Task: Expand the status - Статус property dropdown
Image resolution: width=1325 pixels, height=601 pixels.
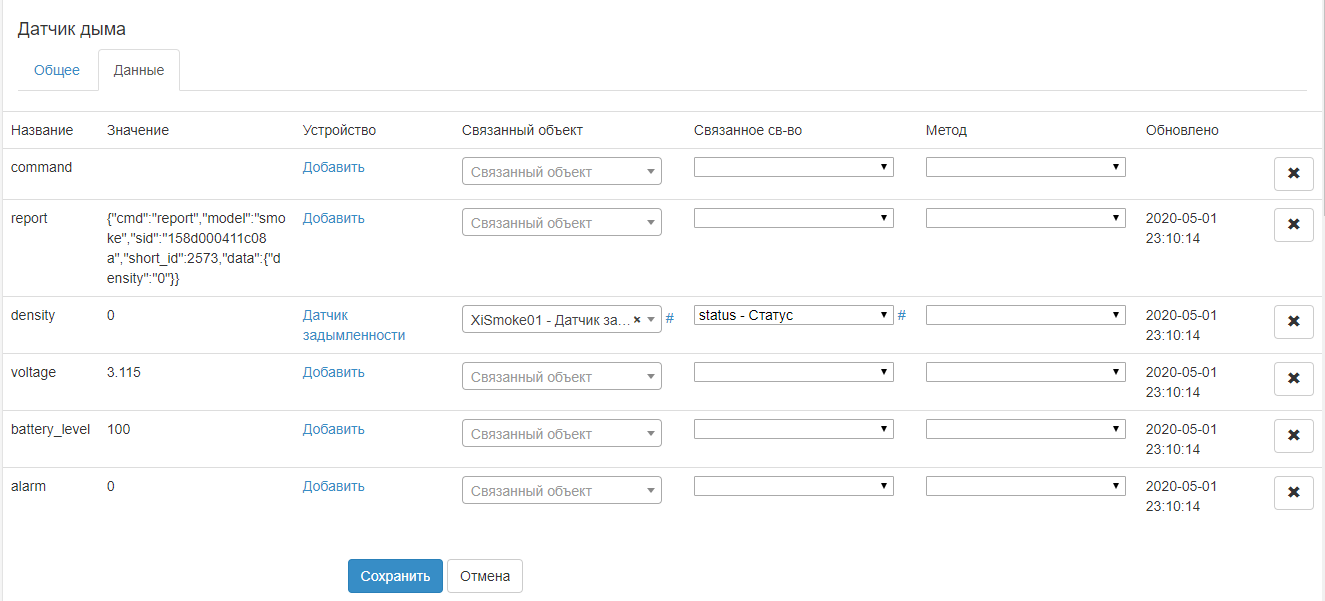Action: click(x=793, y=315)
